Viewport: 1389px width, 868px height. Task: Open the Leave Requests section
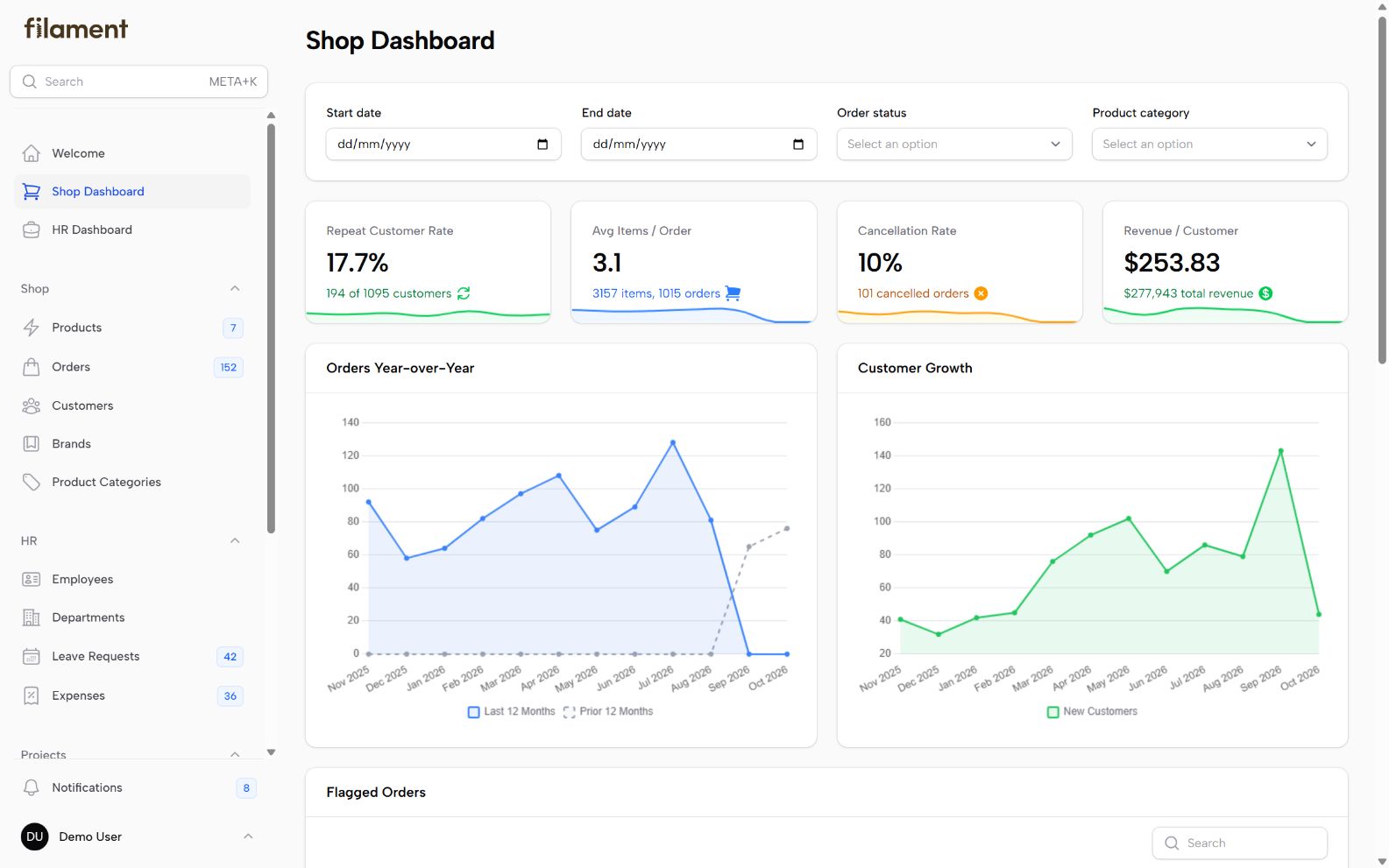click(x=132, y=656)
